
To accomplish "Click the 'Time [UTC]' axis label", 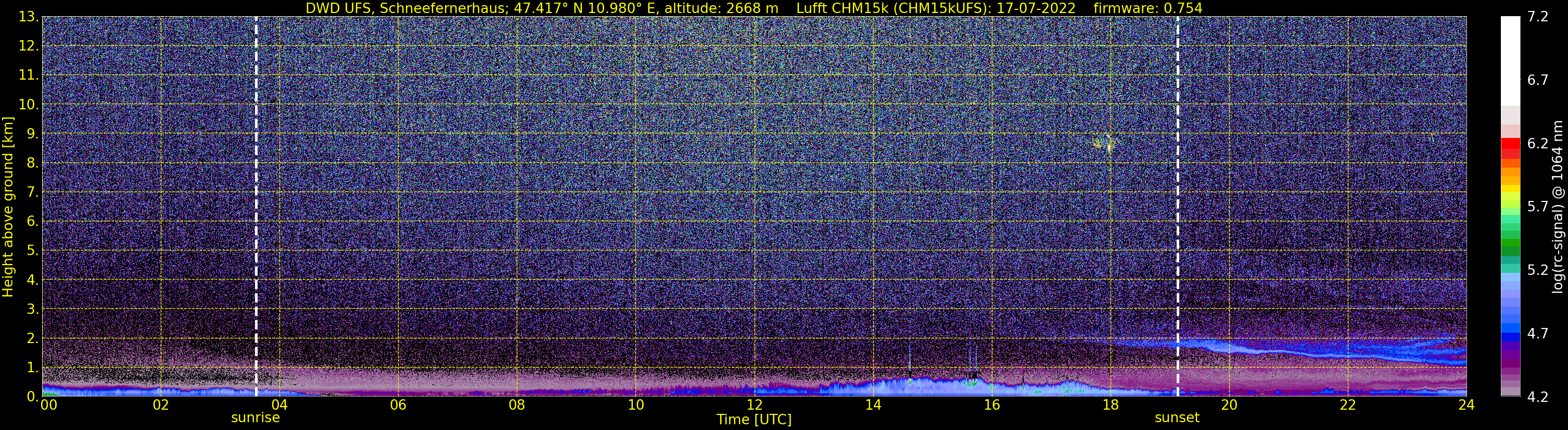I will (x=754, y=420).
